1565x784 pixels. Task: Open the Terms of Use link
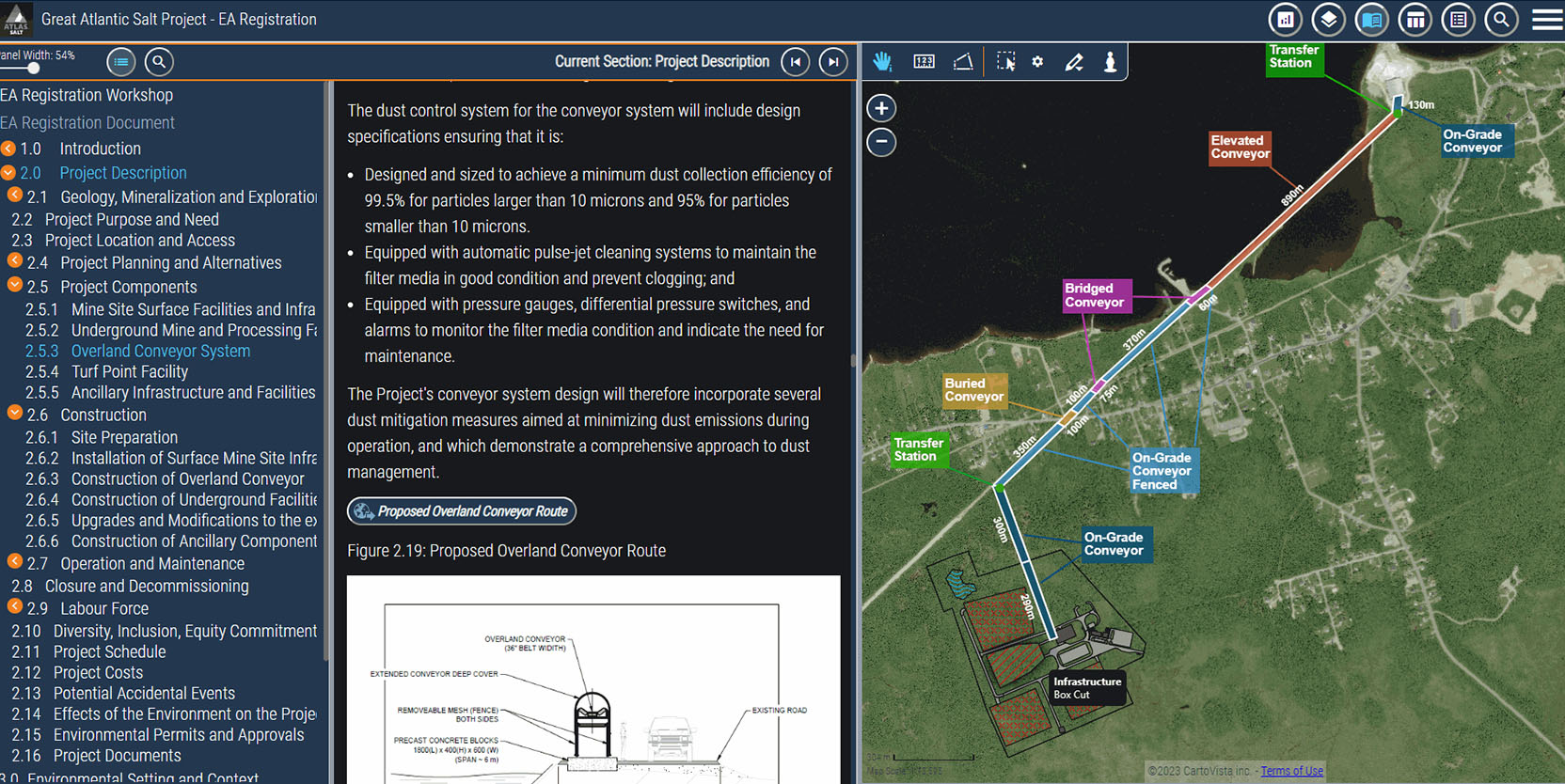[1291, 771]
